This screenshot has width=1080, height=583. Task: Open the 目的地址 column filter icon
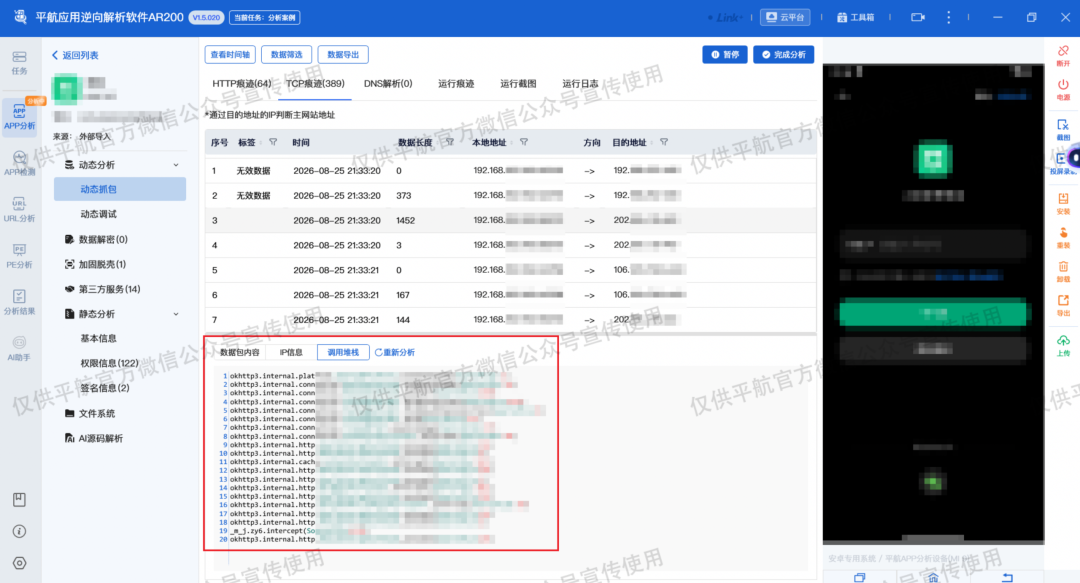tap(664, 142)
